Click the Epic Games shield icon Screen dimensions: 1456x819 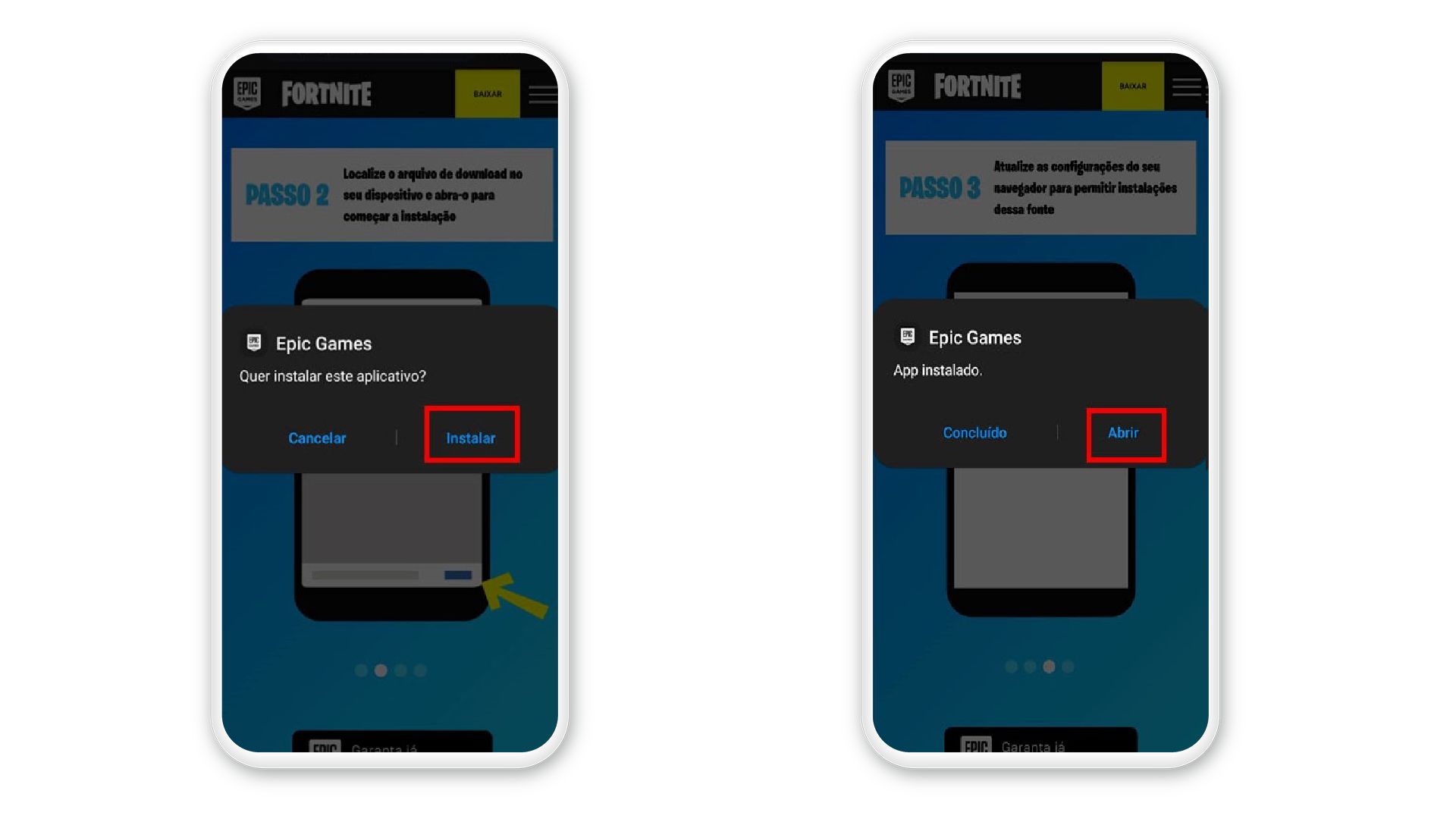pos(257,342)
